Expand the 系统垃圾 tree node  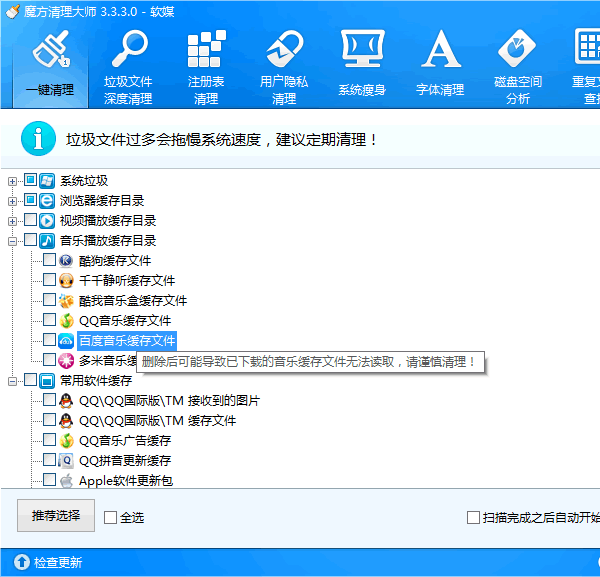pyautogui.click(x=13, y=180)
